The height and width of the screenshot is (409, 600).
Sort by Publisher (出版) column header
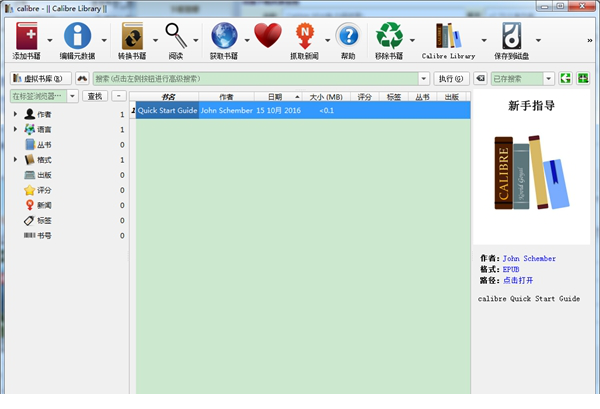pos(452,97)
